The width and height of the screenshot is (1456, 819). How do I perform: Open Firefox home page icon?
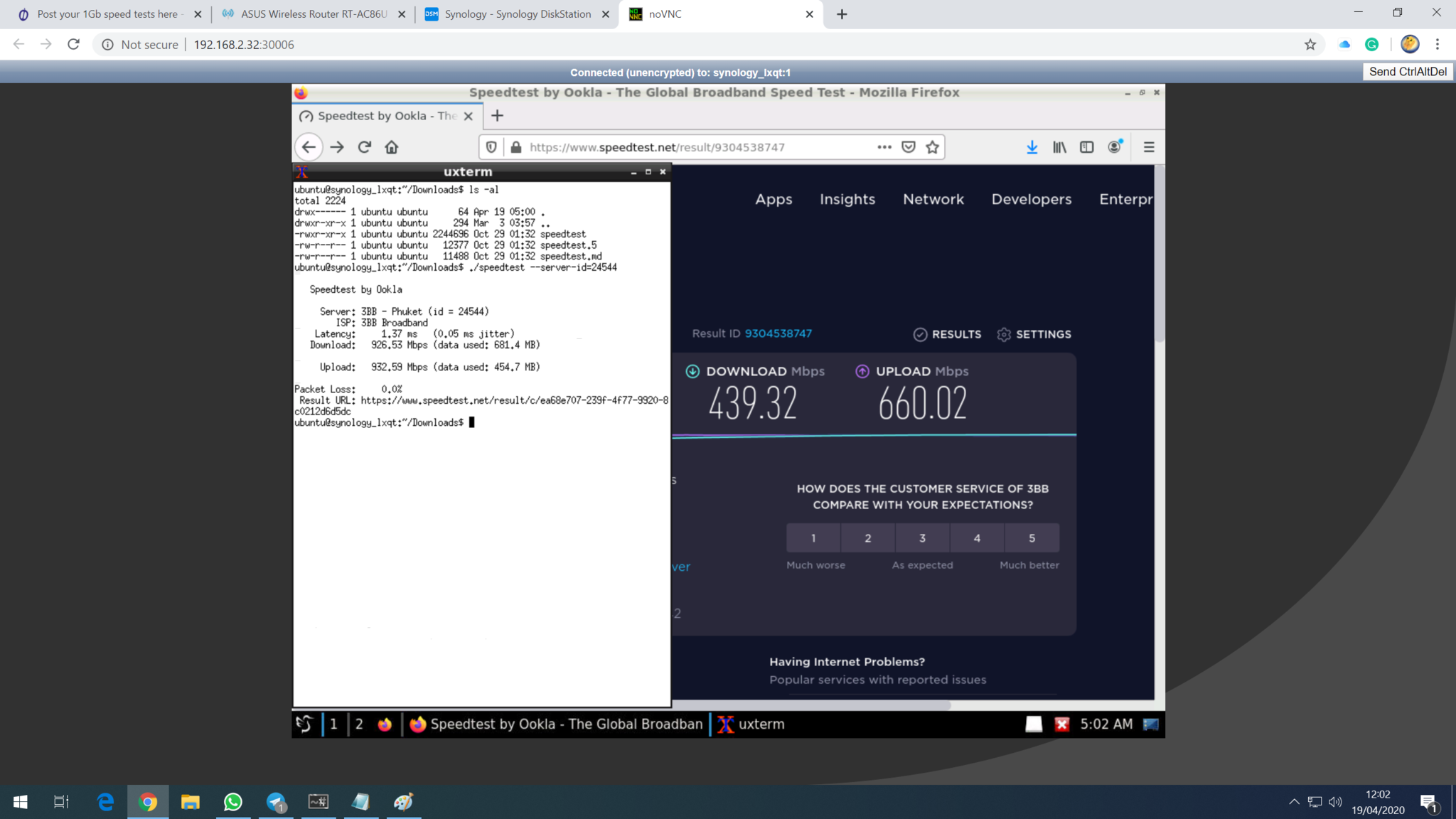coord(392,147)
